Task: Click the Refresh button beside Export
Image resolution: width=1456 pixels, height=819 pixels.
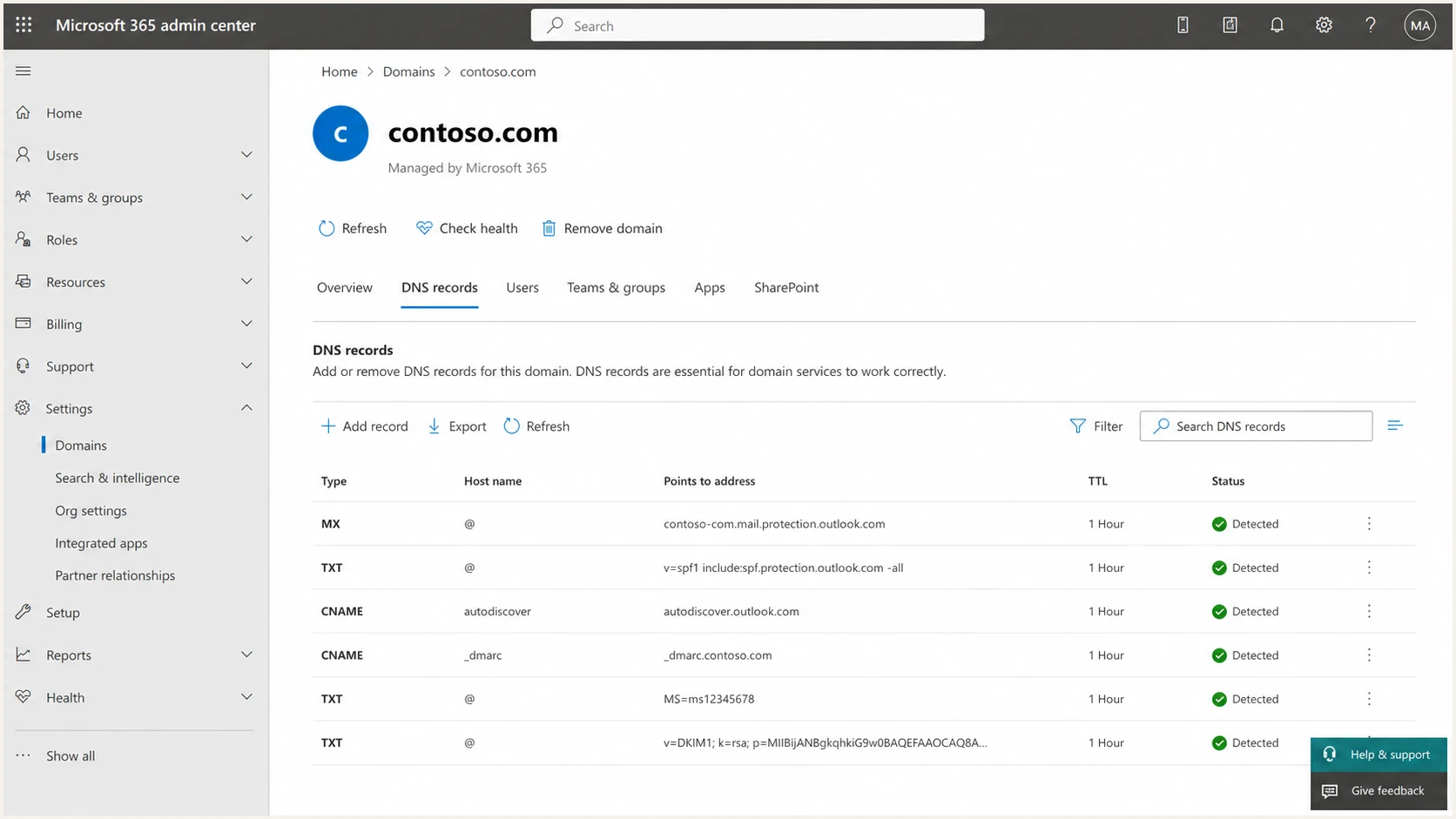Action: coord(536,426)
